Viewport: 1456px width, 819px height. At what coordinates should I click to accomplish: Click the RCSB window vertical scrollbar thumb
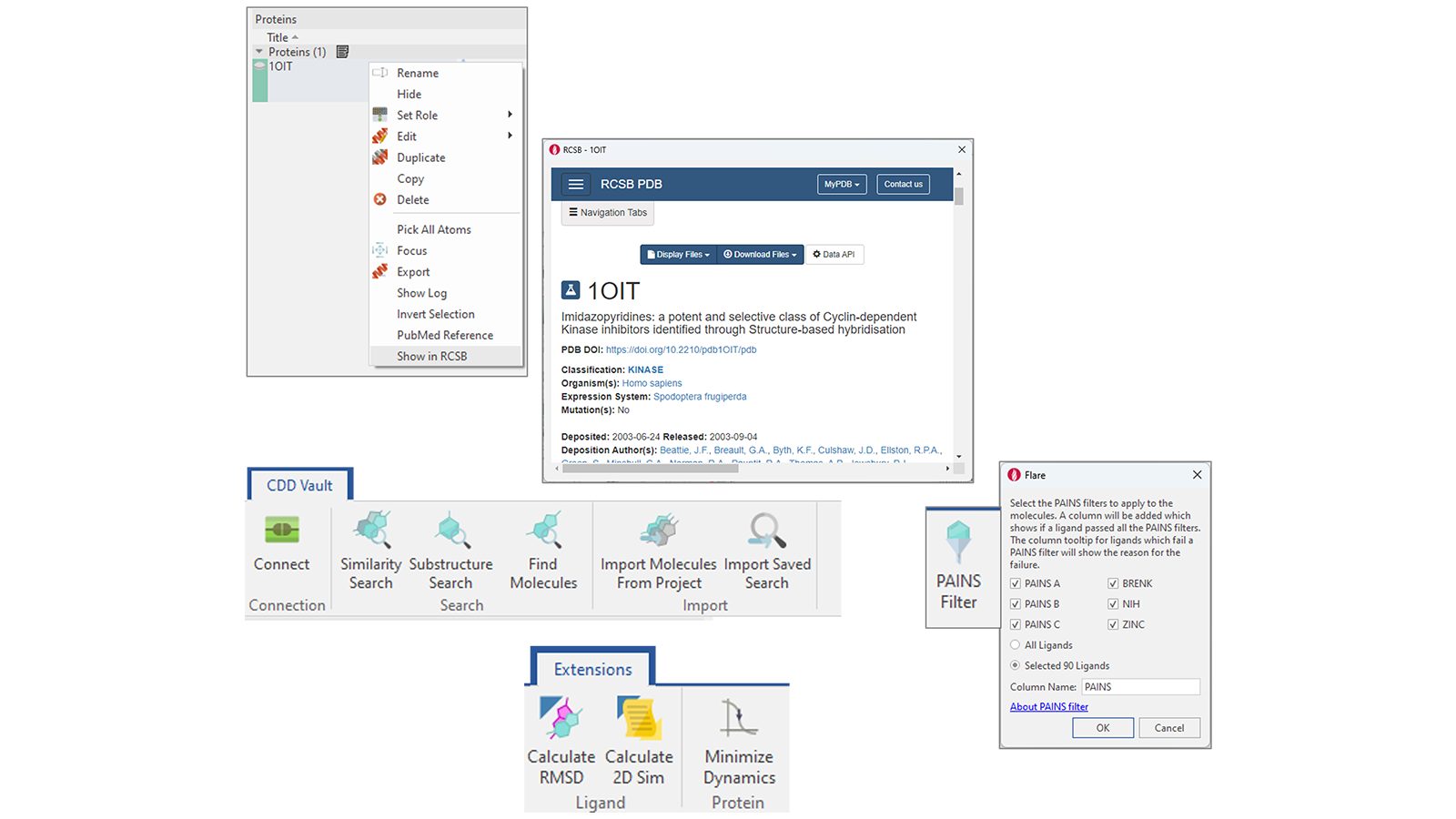pyautogui.click(x=959, y=197)
